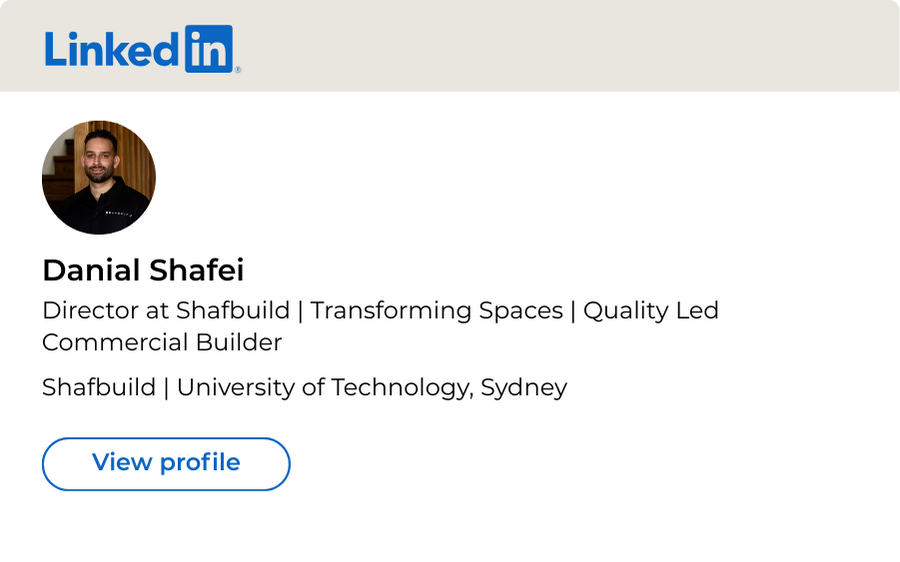Click "Shafbuild" in the company line
Screen dimensions: 900x562
99,387
